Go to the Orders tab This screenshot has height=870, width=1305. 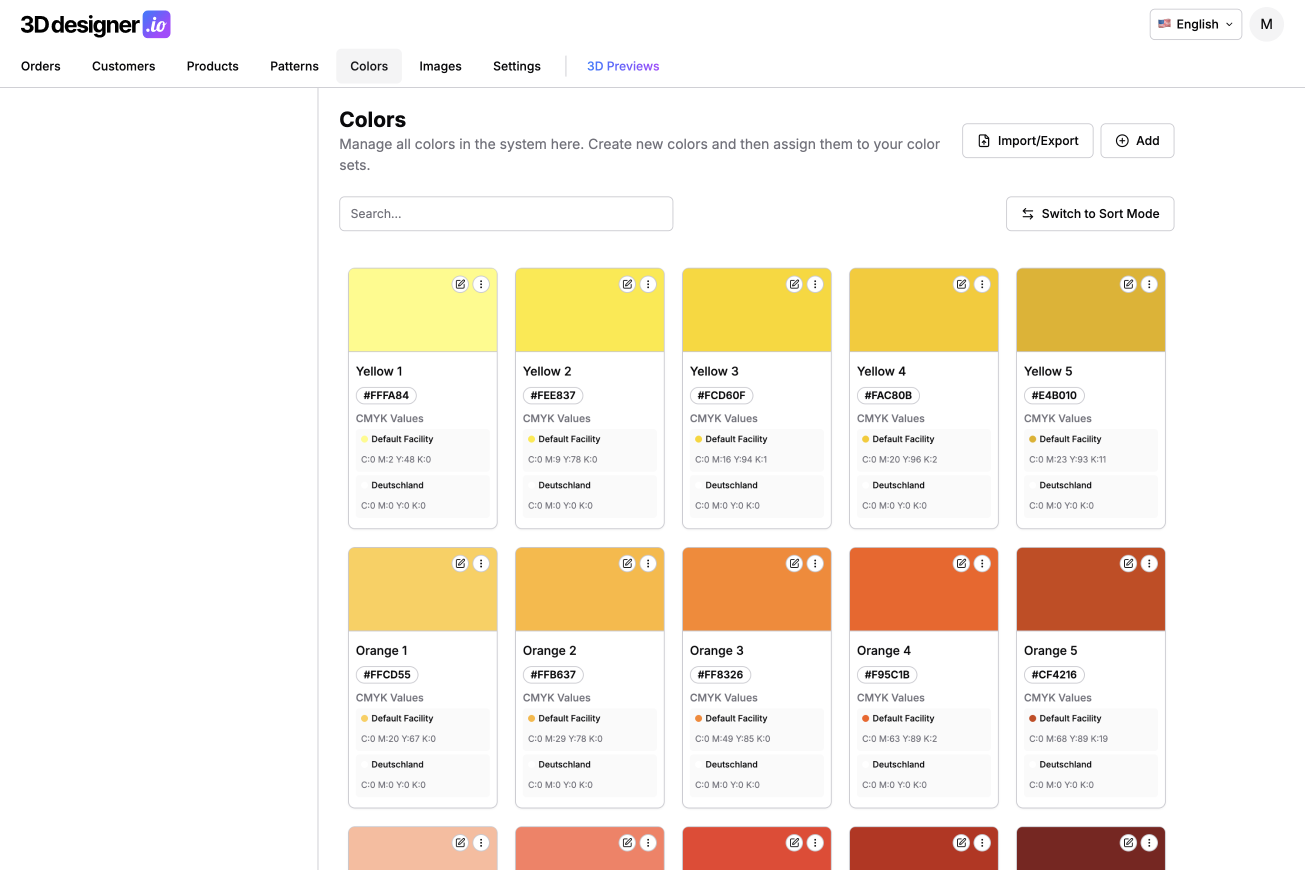[41, 66]
